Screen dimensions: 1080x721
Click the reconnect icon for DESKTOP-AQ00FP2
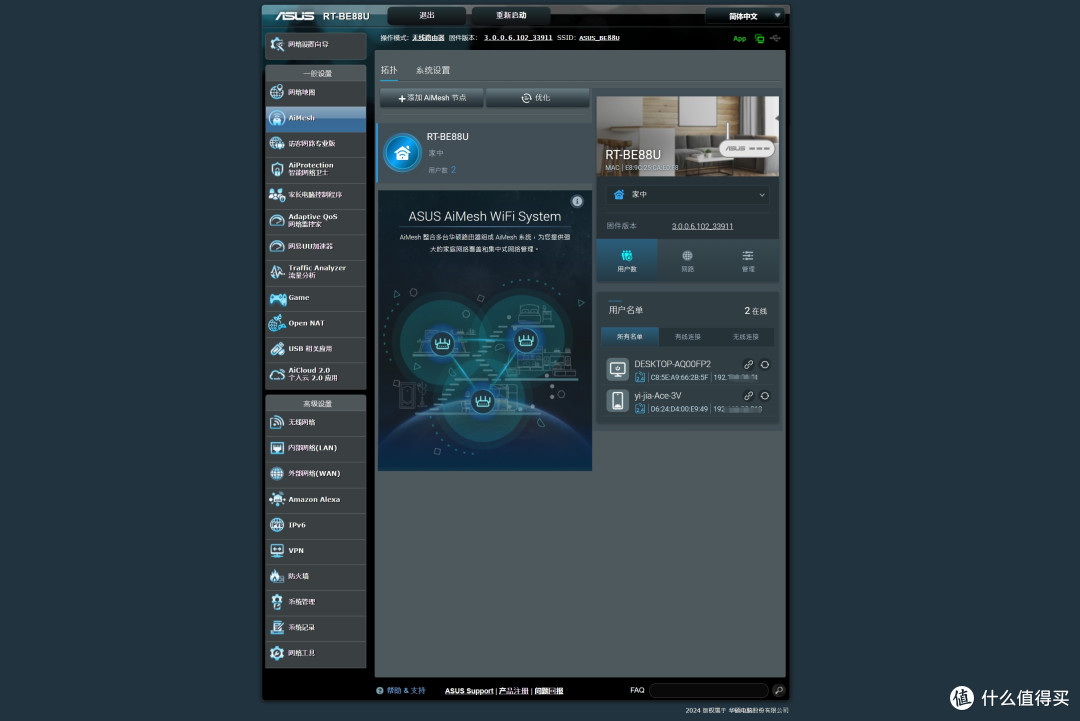765,364
